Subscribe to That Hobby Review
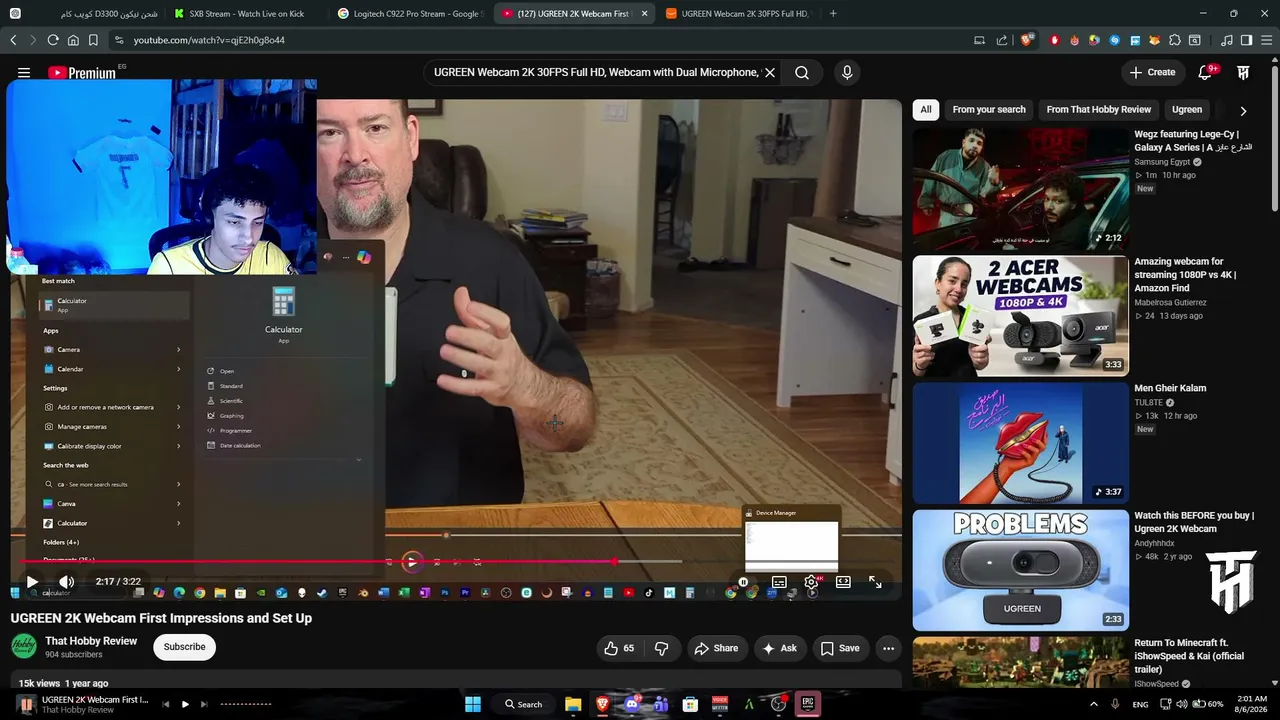Viewport: 1280px width, 720px height. click(184, 647)
